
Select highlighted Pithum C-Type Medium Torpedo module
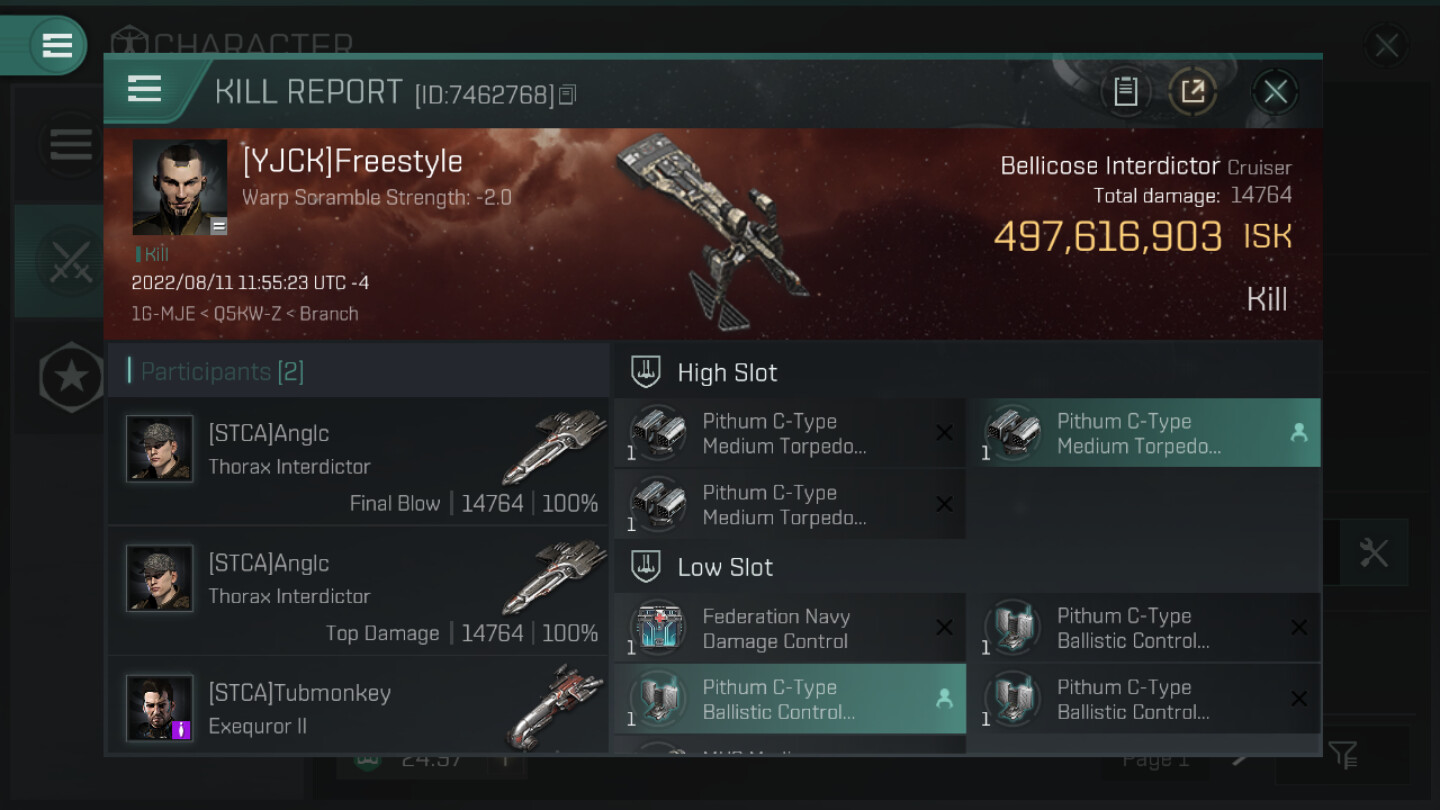[x=1144, y=433]
